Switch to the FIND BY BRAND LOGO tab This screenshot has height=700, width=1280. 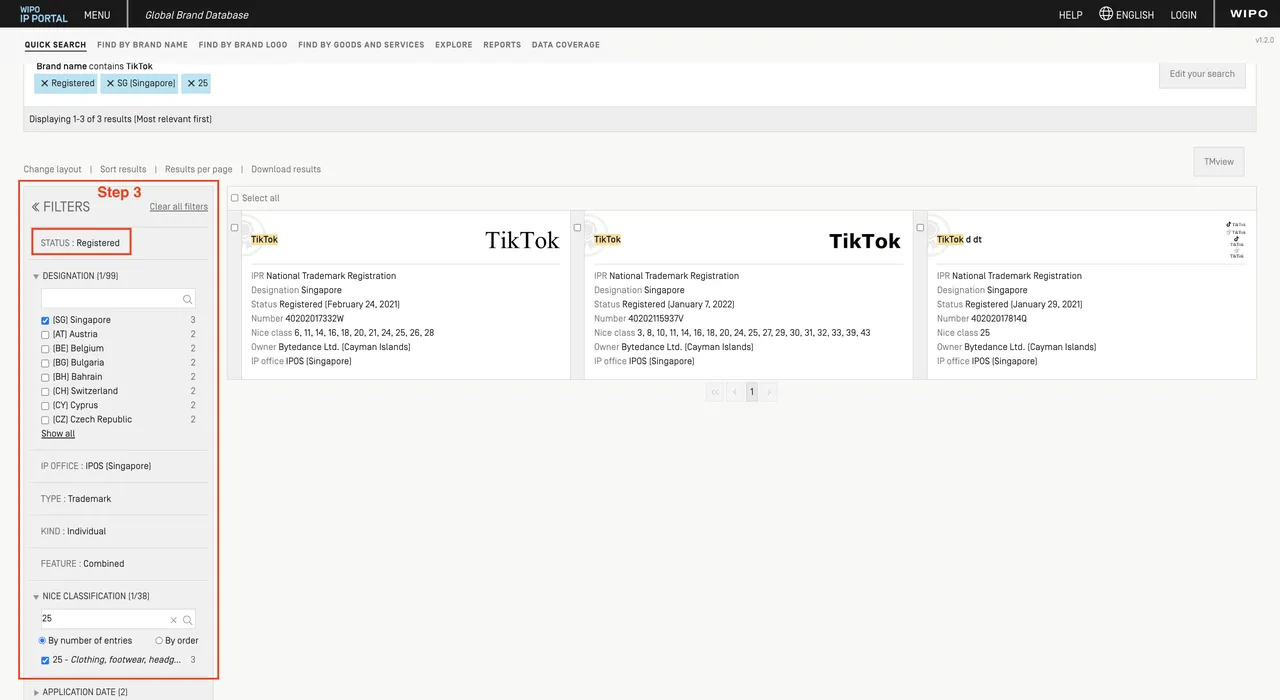[x=246, y=45]
